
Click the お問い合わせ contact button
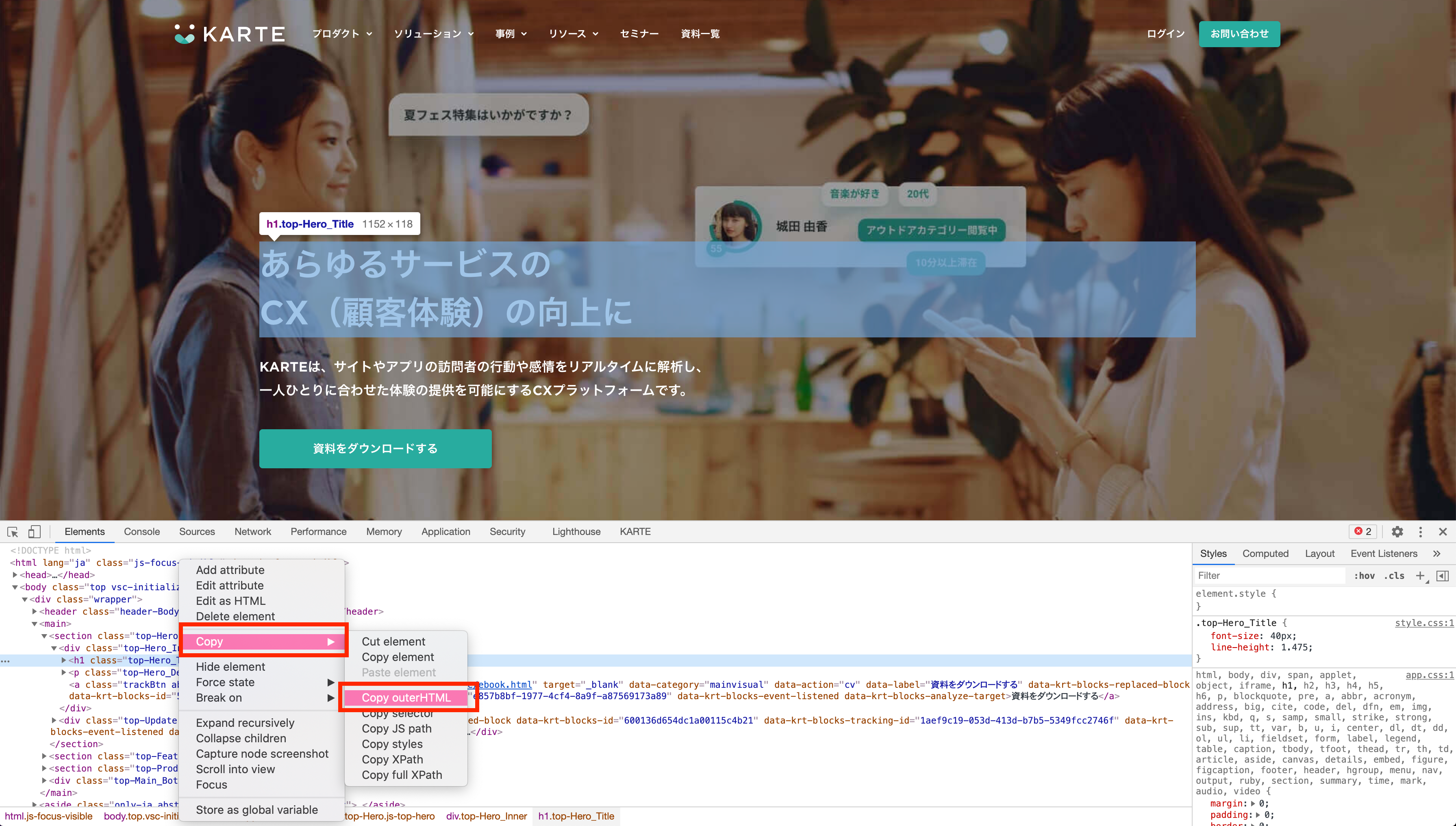[1239, 34]
